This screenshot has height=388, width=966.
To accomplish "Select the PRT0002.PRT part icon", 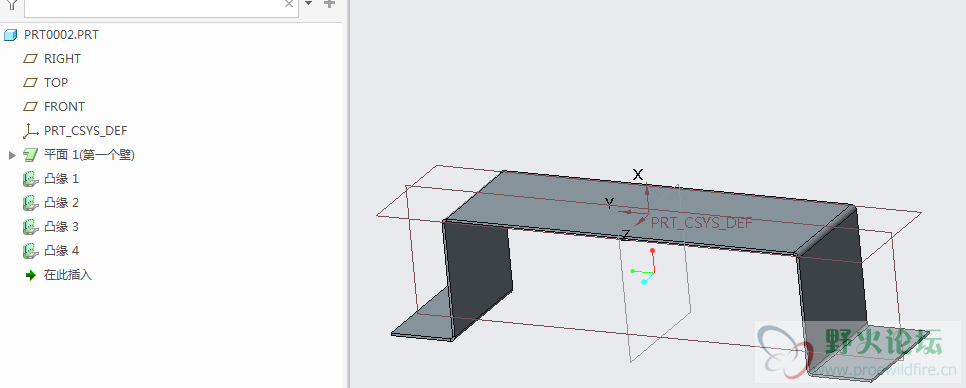I will (x=10, y=35).
